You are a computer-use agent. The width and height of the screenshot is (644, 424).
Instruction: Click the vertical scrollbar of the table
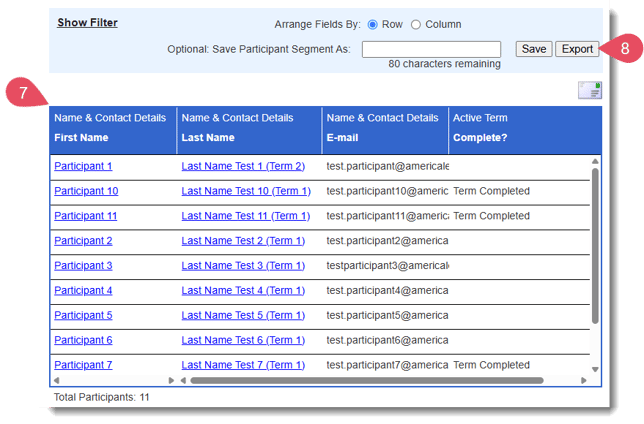coord(596,250)
